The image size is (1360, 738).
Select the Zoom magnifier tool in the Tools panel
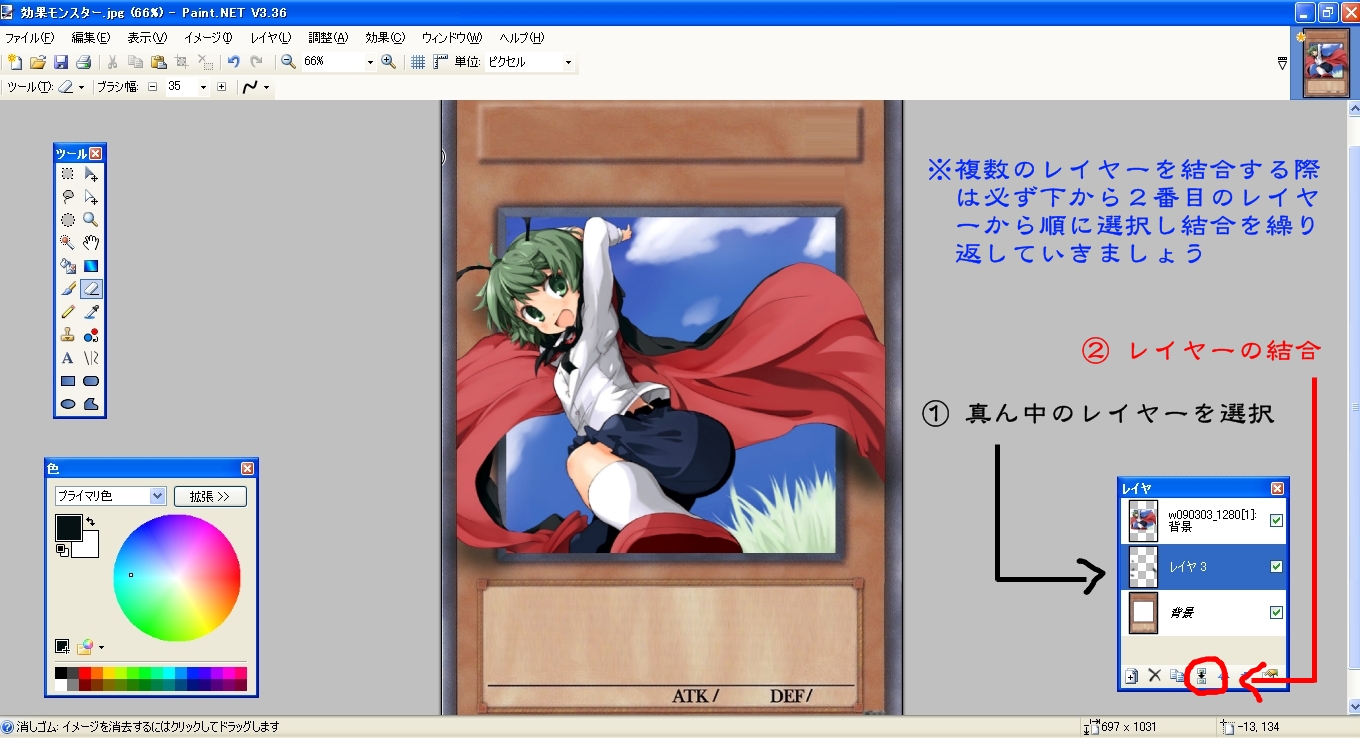pyautogui.click(x=91, y=220)
